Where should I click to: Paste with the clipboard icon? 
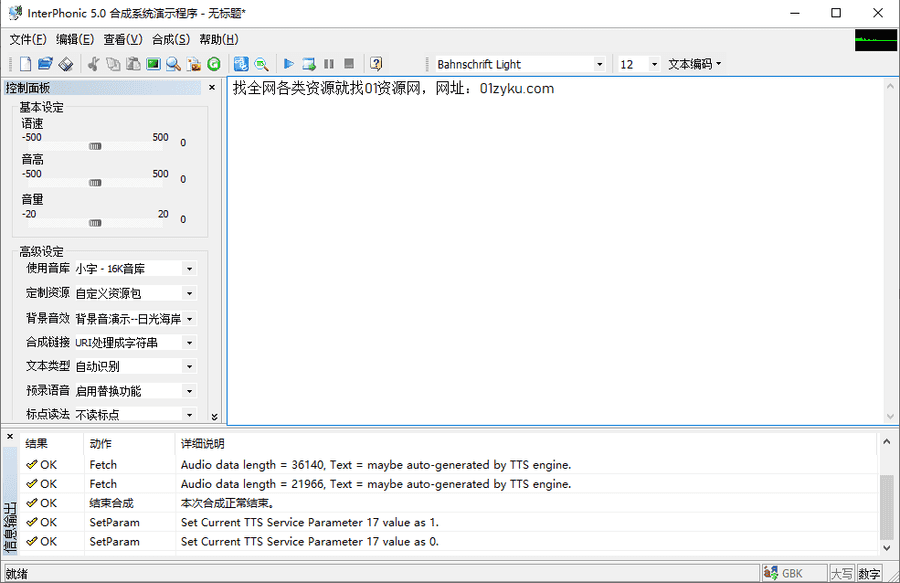[x=133, y=64]
